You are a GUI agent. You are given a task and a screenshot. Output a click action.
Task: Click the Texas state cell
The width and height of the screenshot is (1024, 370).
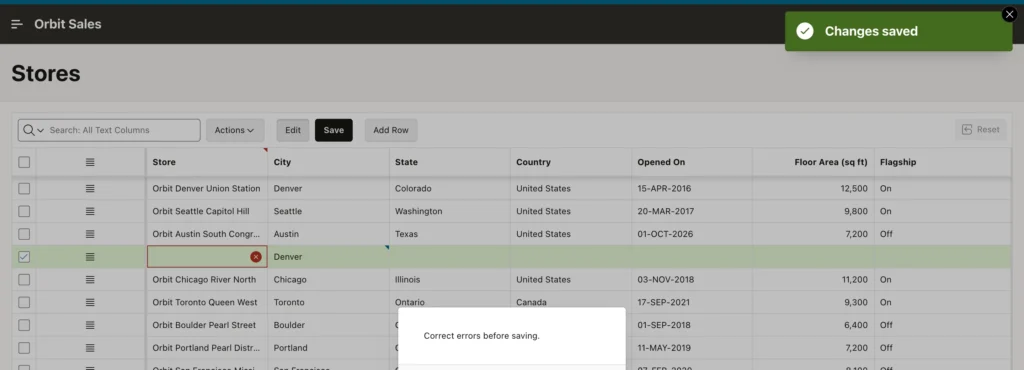449,234
